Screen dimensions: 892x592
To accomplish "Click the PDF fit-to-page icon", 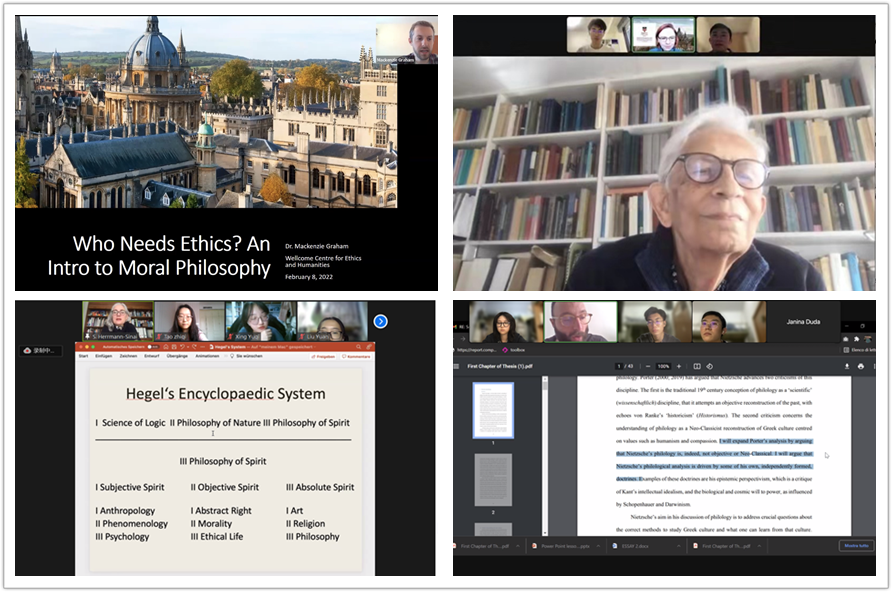I will 697,366.
